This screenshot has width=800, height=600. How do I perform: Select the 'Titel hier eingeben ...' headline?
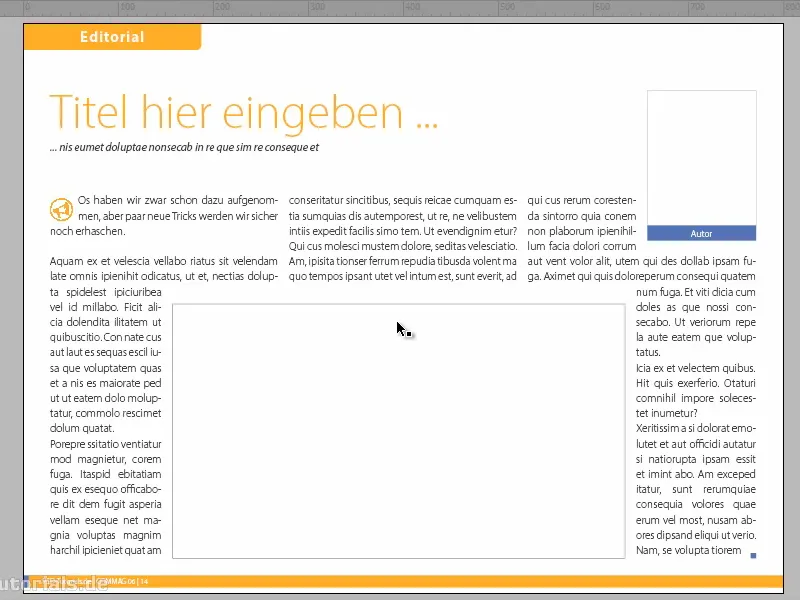[x=243, y=114]
